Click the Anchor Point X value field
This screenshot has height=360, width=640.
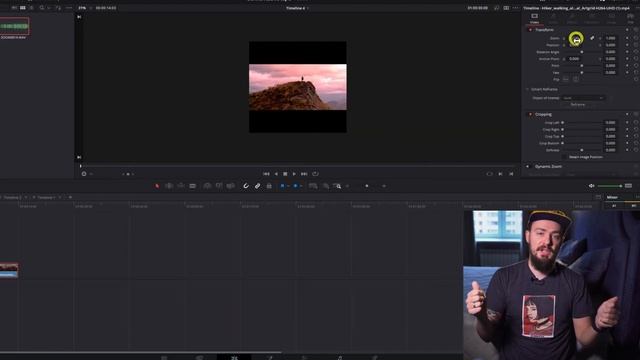574,59
